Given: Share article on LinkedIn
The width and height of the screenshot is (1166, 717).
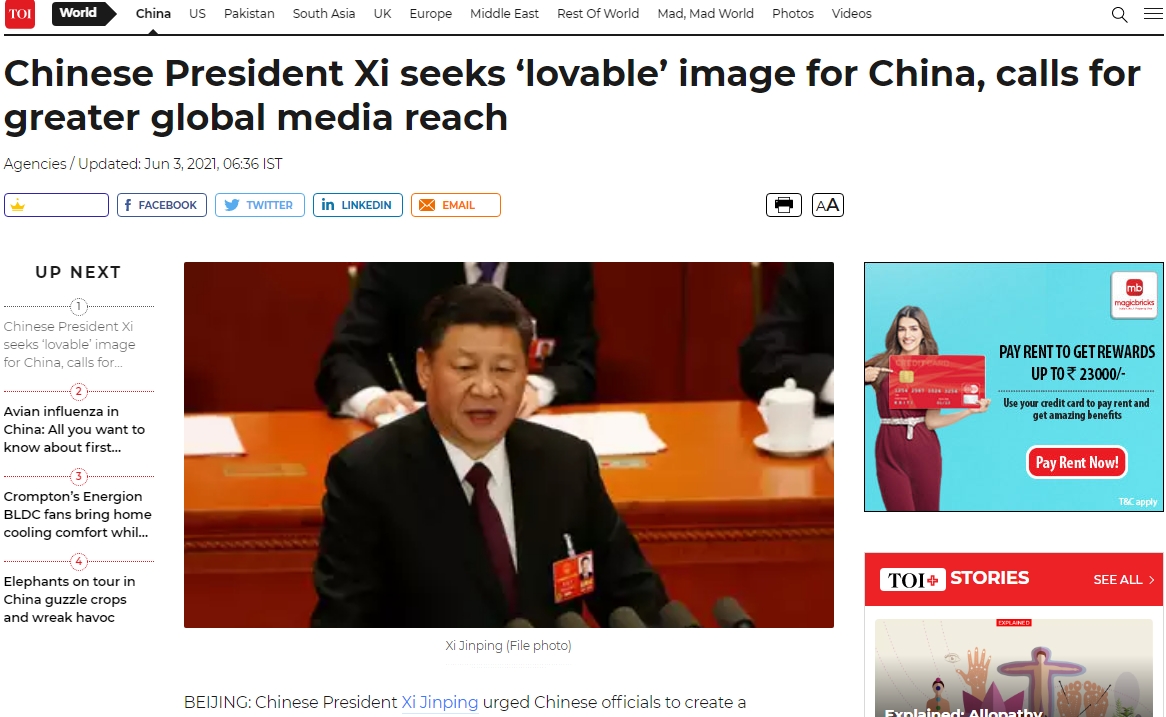Looking at the screenshot, I should [358, 205].
